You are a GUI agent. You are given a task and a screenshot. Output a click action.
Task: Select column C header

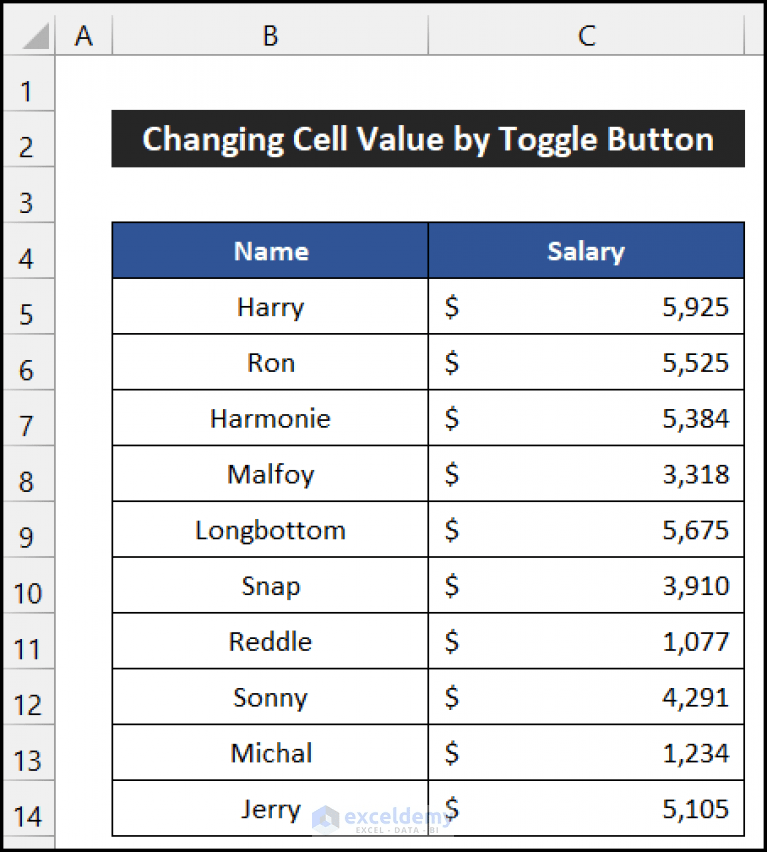(x=585, y=35)
